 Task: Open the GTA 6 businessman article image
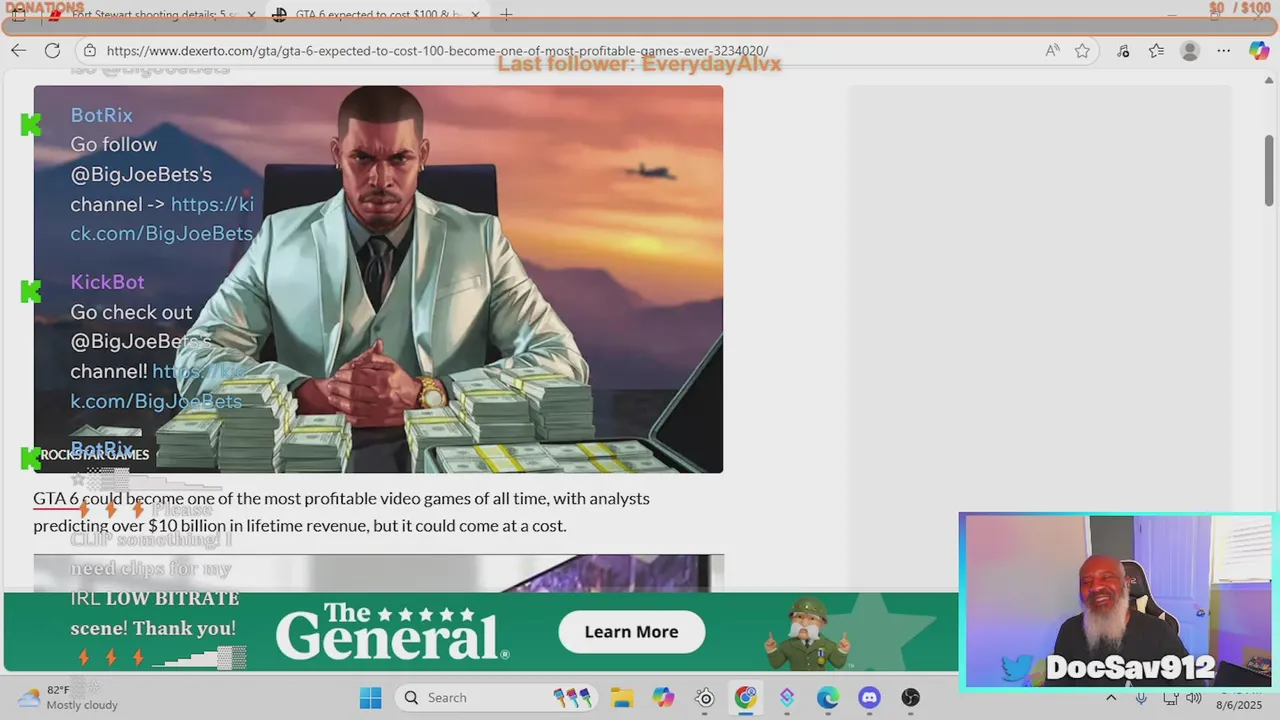[x=378, y=279]
